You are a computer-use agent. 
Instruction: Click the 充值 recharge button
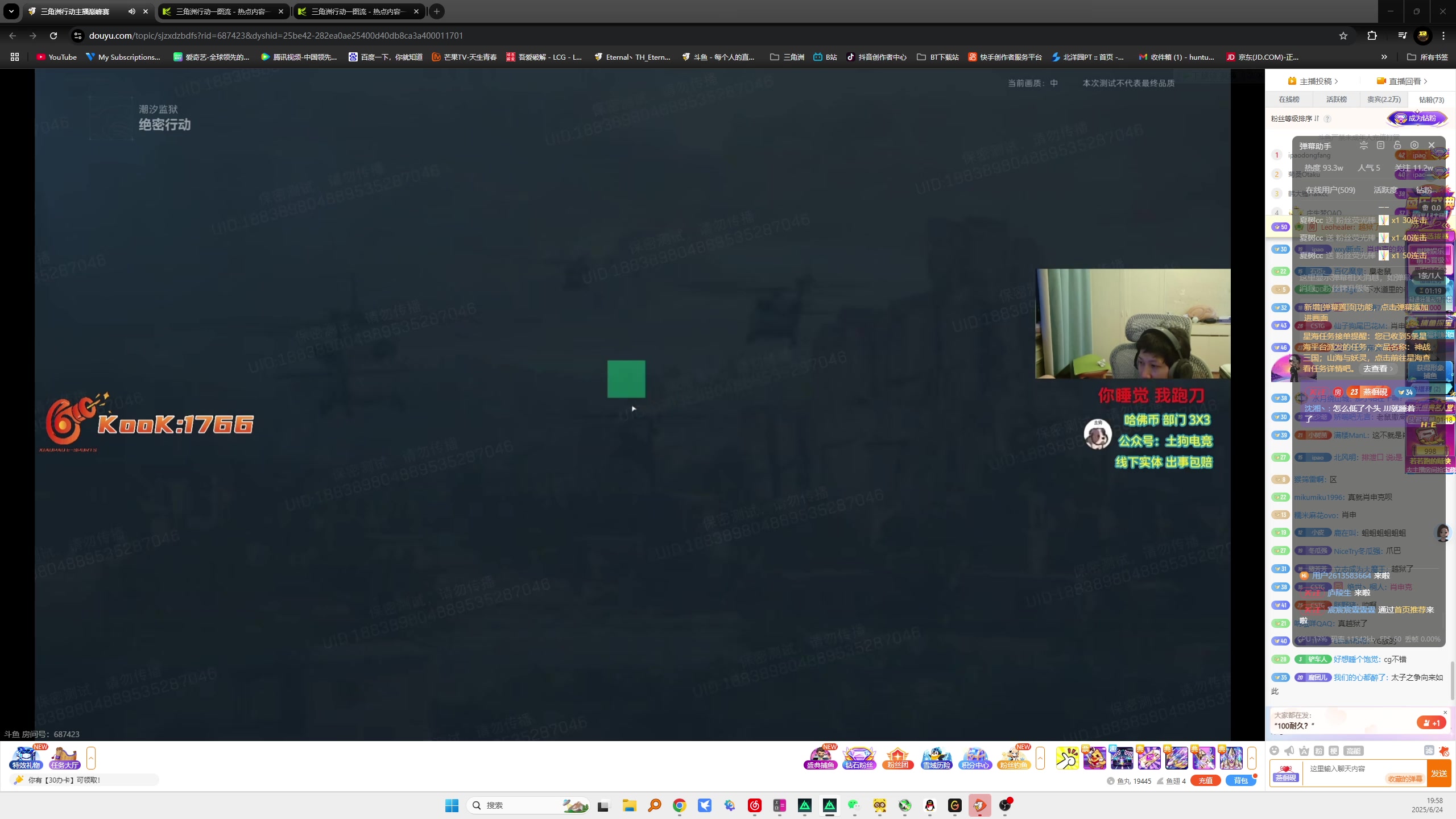1205,781
